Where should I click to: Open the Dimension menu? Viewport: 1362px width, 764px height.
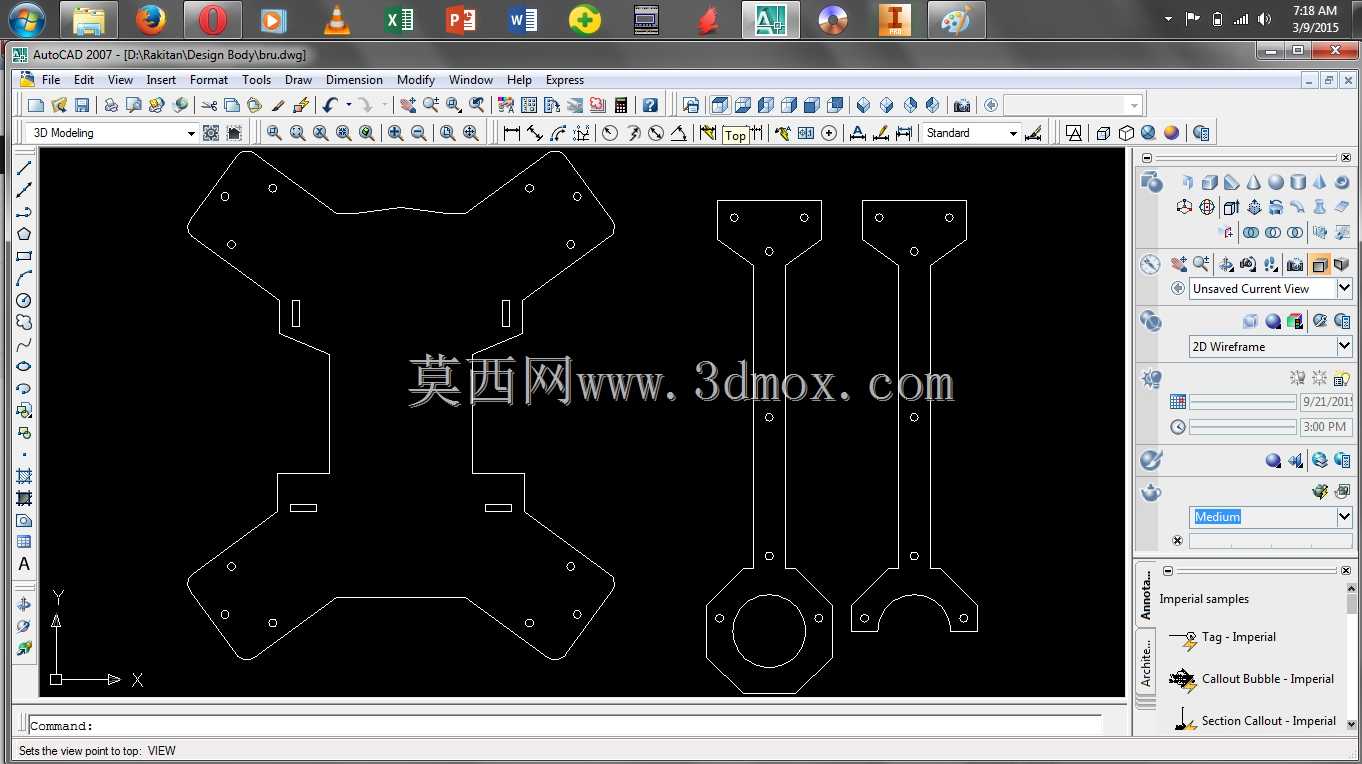[354, 80]
